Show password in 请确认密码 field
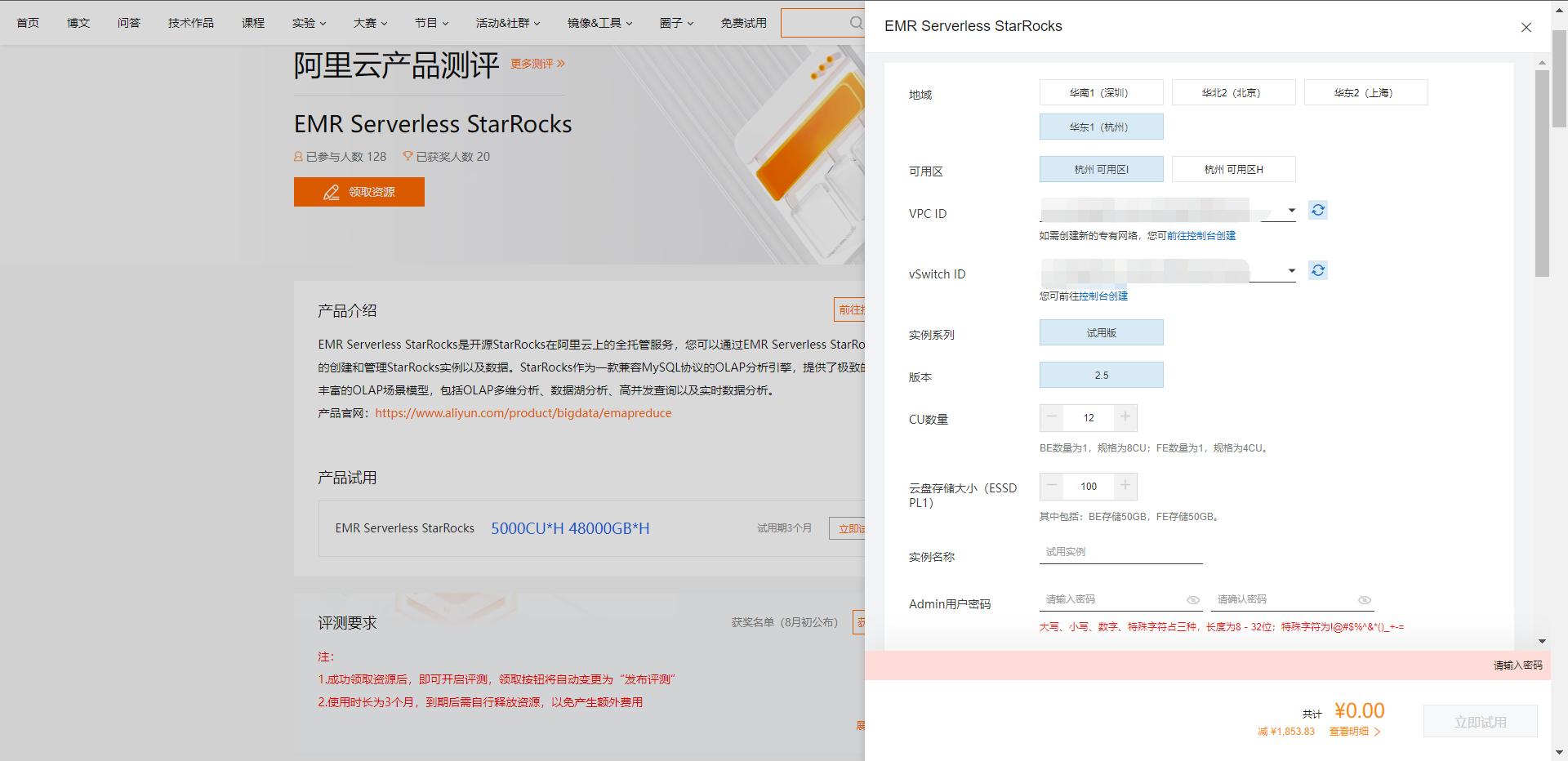The image size is (1568, 761). coord(1364,600)
